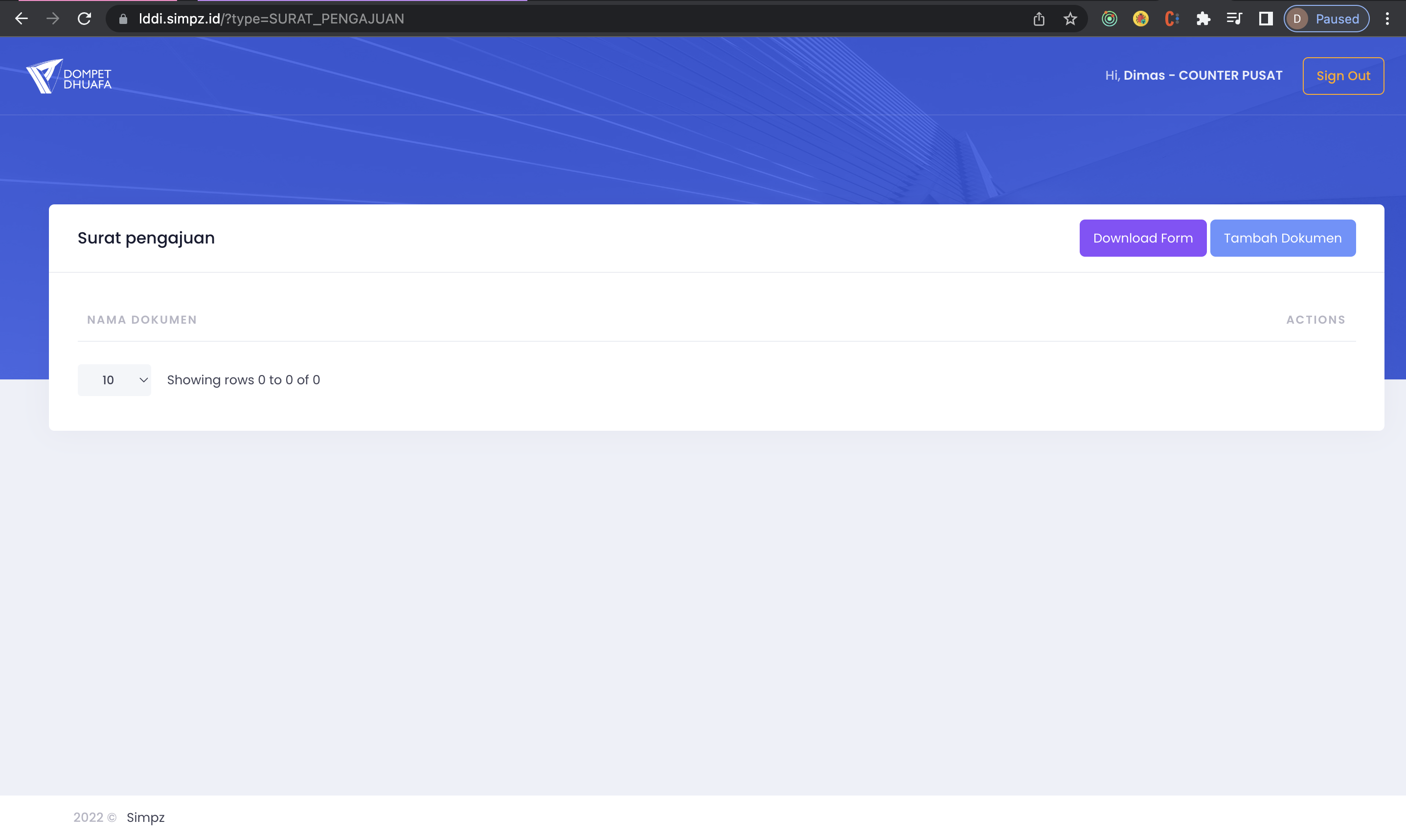Bookmark page with star icon

point(1069,19)
